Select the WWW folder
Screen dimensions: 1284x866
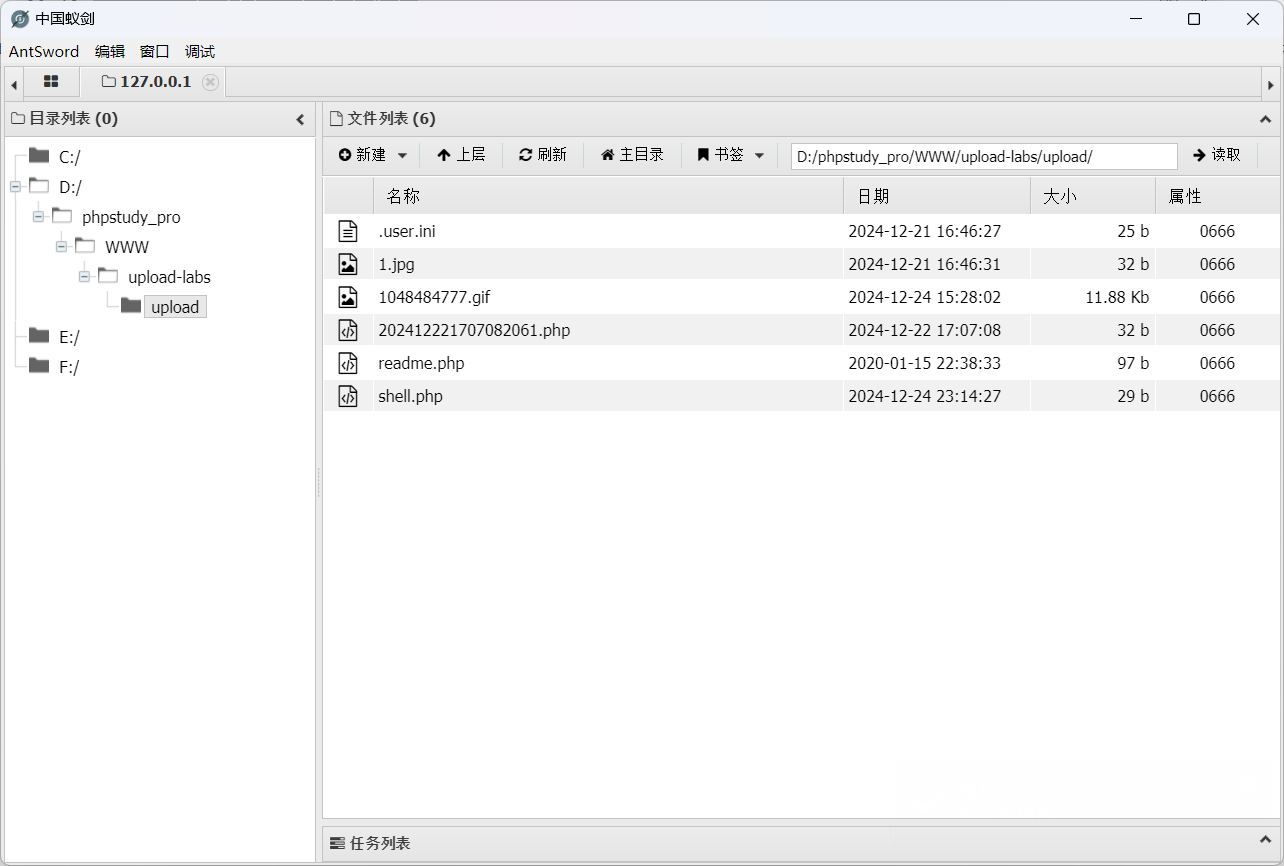pyautogui.click(x=127, y=247)
